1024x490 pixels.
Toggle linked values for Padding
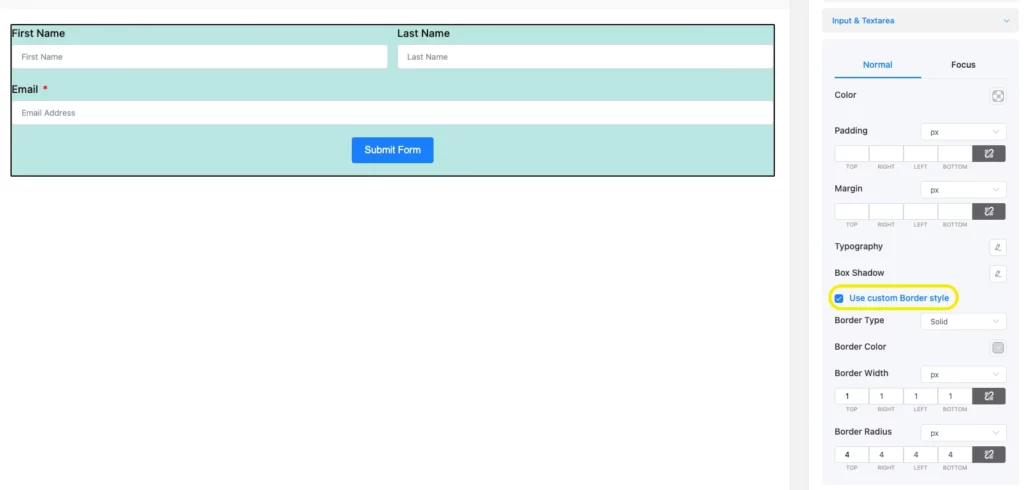tap(989, 154)
